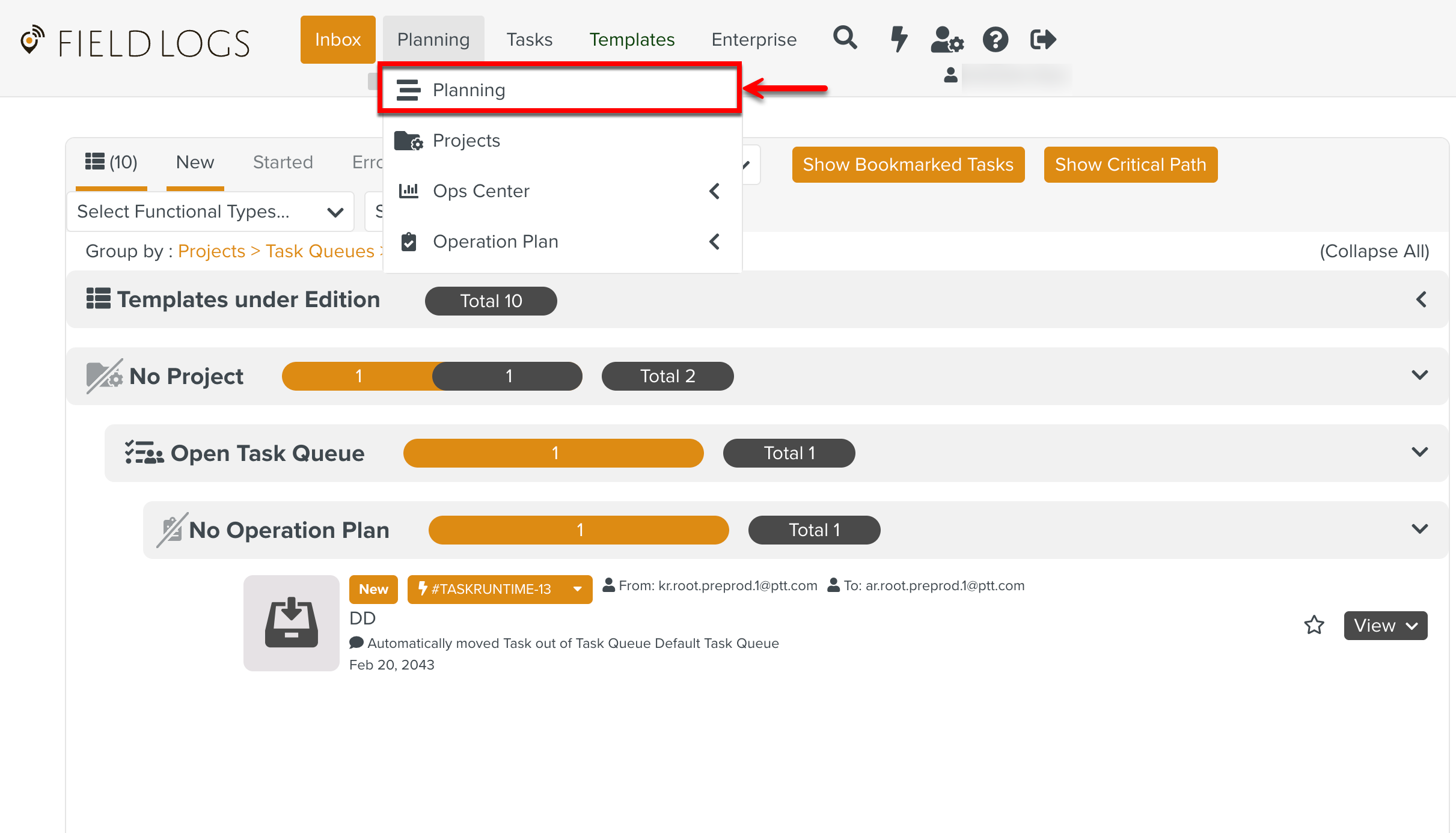Open the View button dropdown
The width and height of the screenshot is (1456, 833).
click(1385, 626)
